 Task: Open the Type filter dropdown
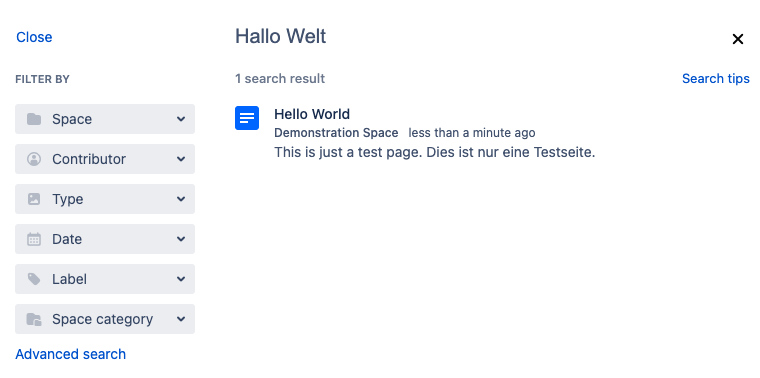(x=105, y=199)
